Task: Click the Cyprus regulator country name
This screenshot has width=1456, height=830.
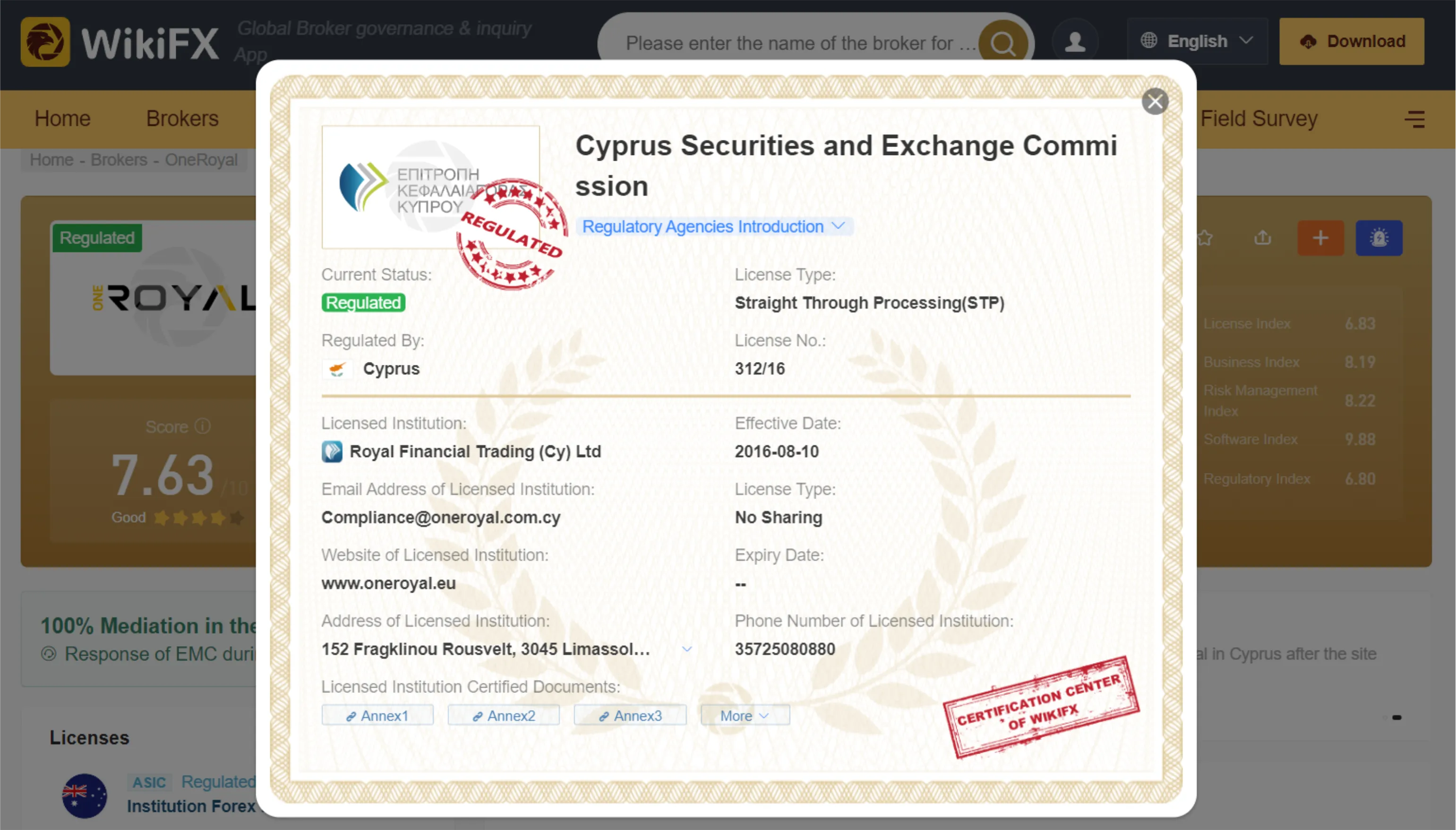Action: pos(391,369)
